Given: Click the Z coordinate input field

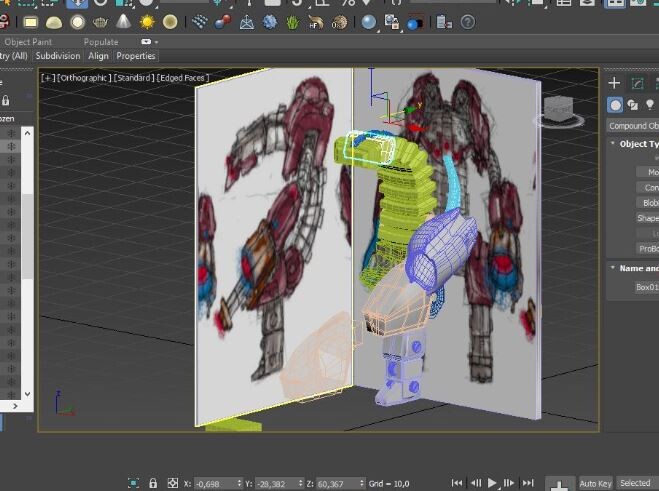Looking at the screenshot, I should point(340,484).
